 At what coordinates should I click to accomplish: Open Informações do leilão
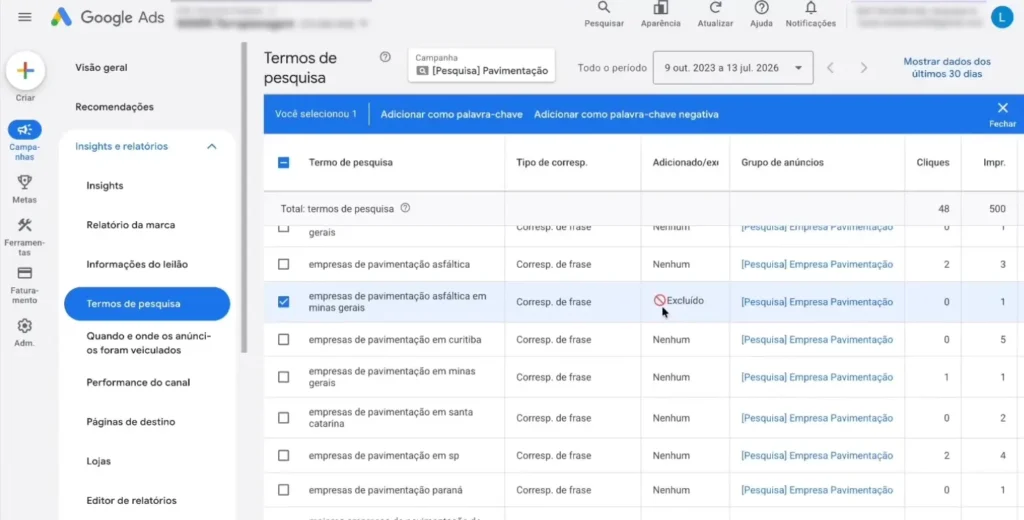tap(137, 265)
